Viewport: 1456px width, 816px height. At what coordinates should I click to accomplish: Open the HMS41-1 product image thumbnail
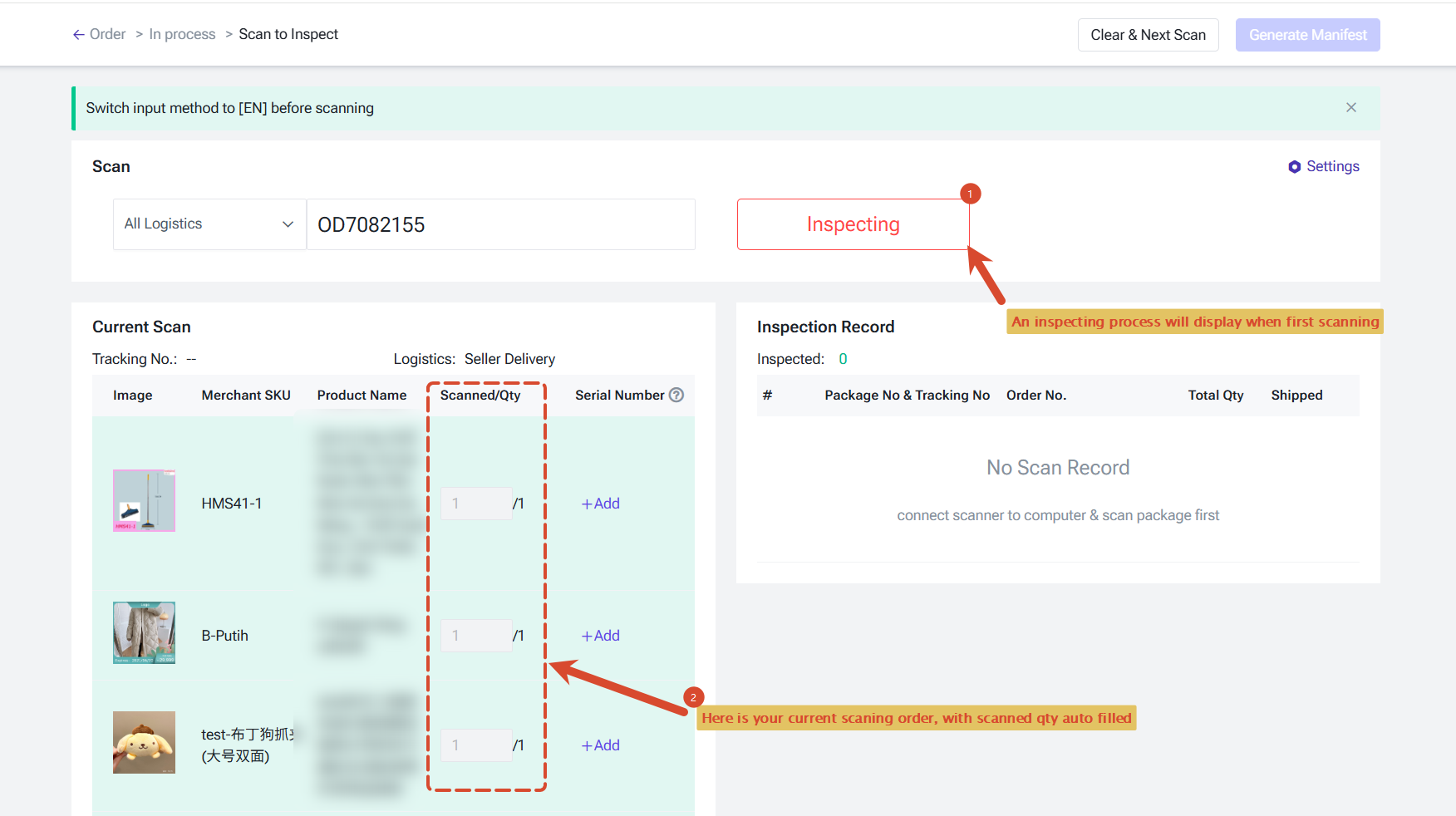[x=144, y=500]
